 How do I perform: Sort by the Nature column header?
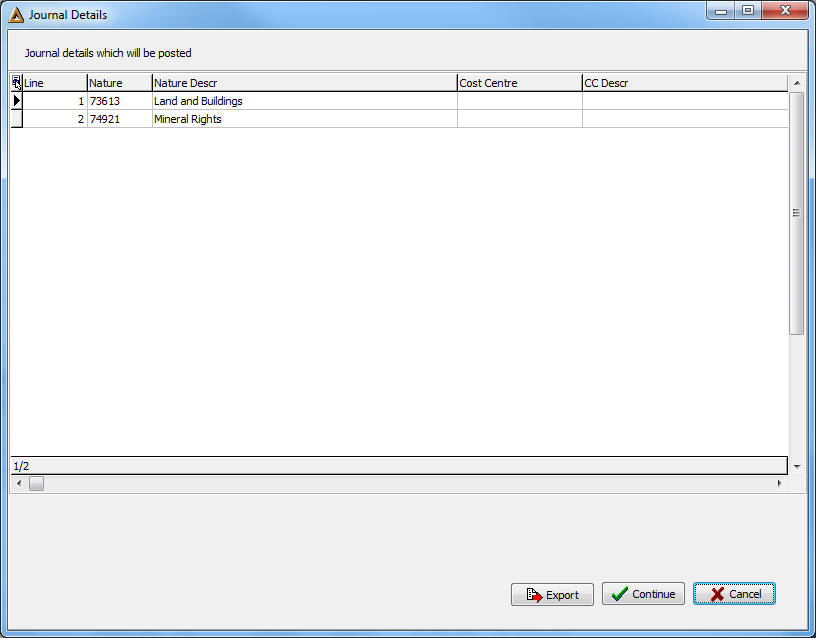click(119, 83)
